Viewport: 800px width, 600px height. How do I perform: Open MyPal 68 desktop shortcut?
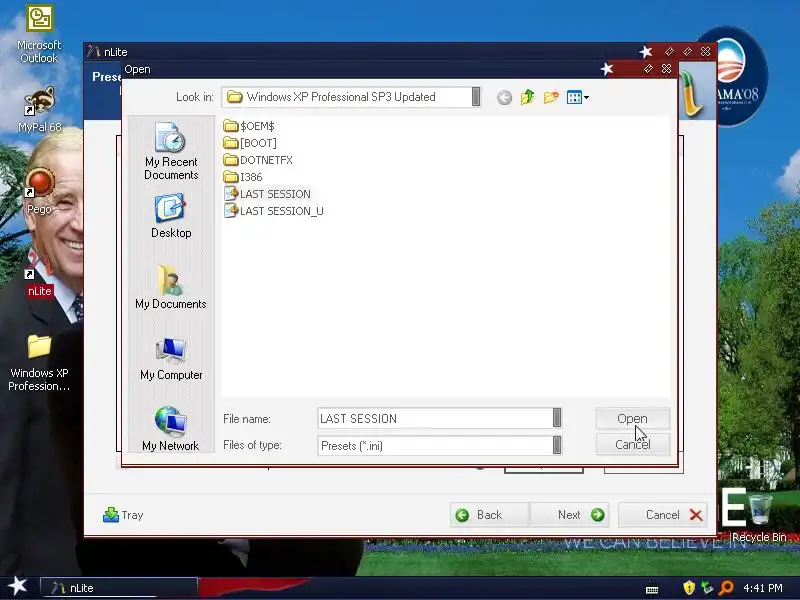[39, 110]
